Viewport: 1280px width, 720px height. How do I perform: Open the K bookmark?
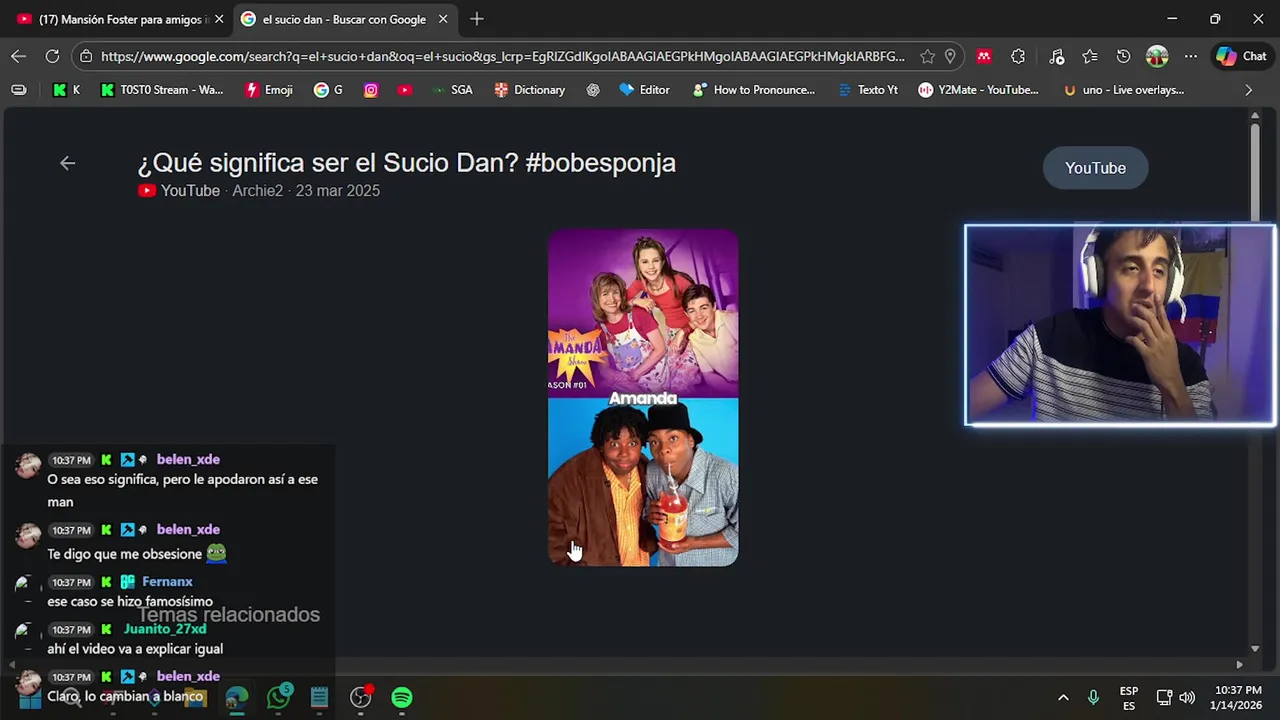tap(66, 90)
